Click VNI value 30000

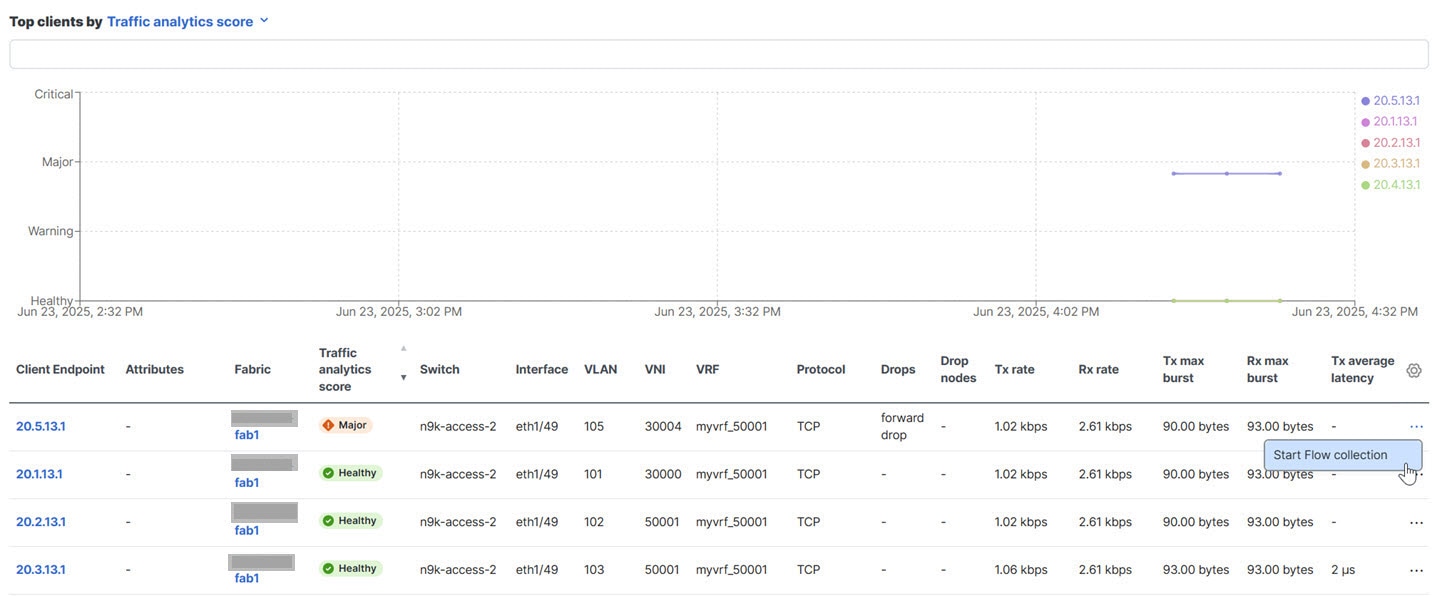pos(663,474)
